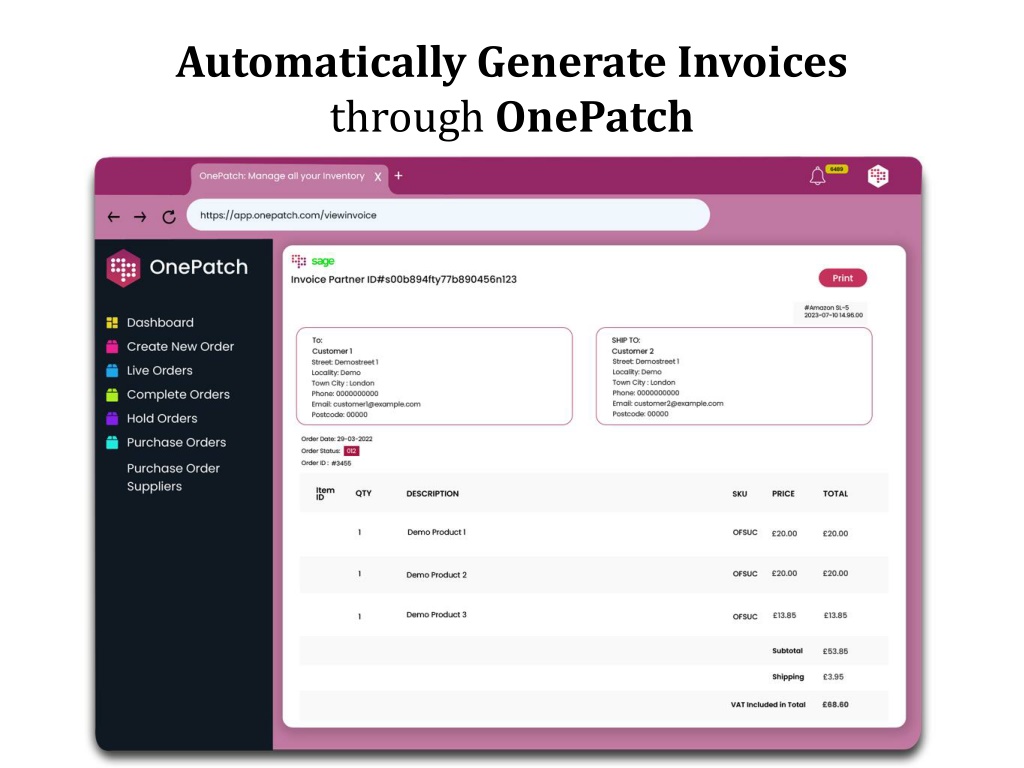The height and width of the screenshot is (768, 1024).
Task: Click the customer2@example.com email
Action: [x=679, y=404]
